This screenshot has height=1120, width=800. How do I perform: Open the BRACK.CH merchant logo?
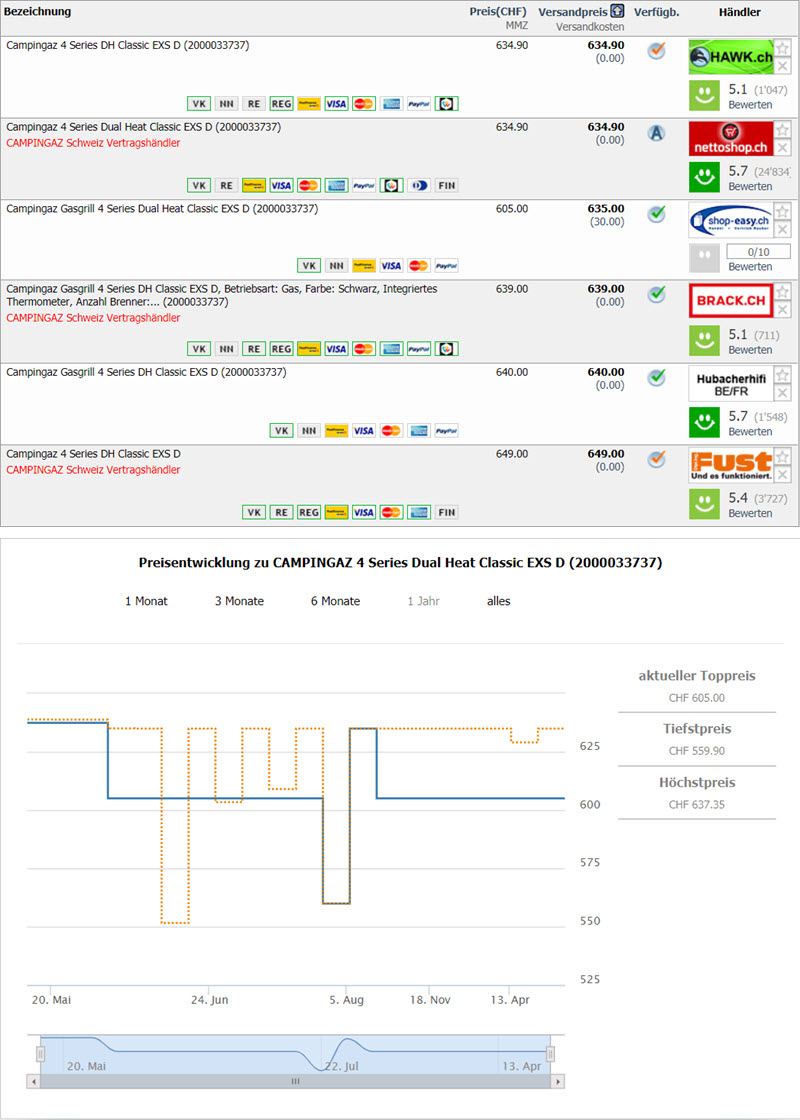(731, 301)
